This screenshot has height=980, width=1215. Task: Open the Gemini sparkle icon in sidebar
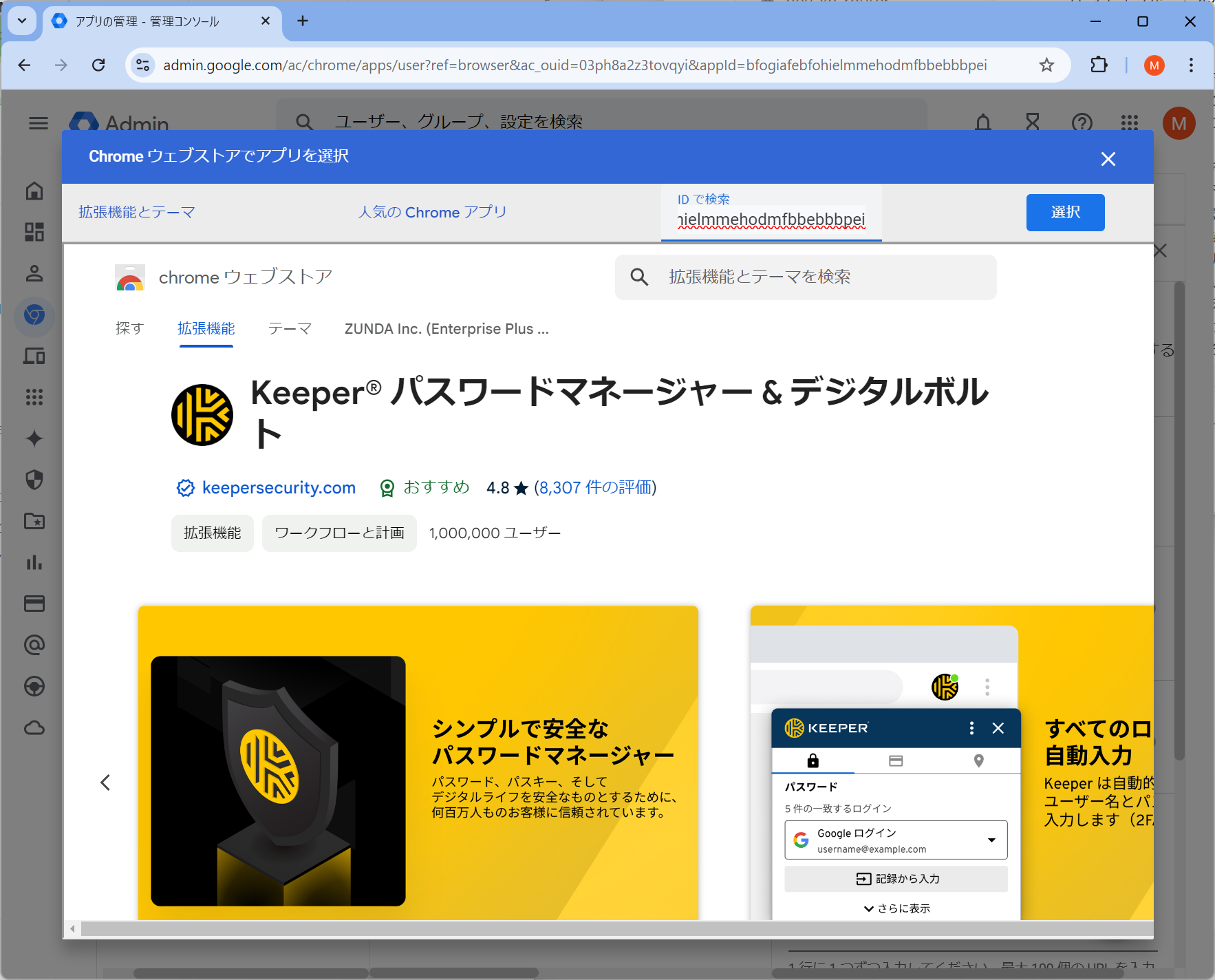[34, 438]
